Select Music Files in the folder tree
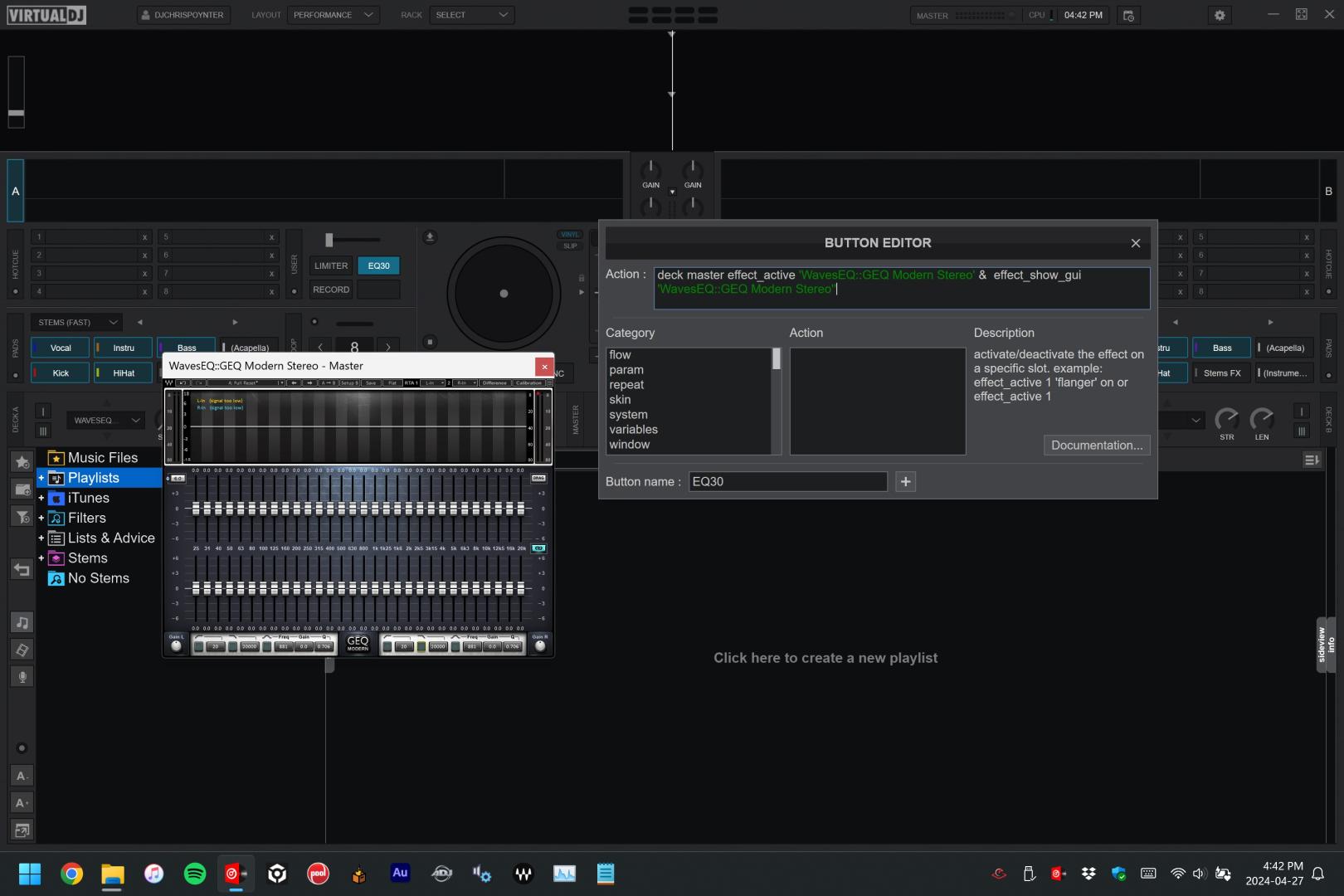Image resolution: width=1344 pixels, height=896 pixels. [x=103, y=458]
